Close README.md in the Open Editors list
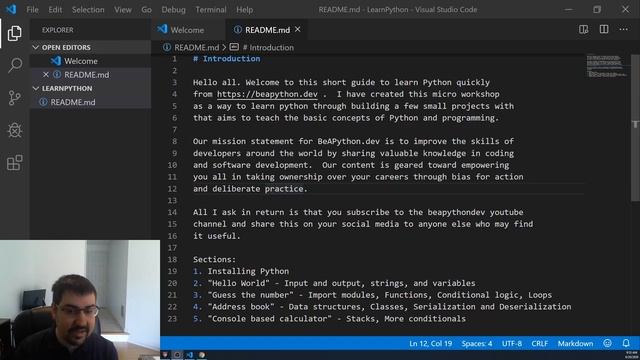The height and width of the screenshot is (360, 640). [x=46, y=75]
